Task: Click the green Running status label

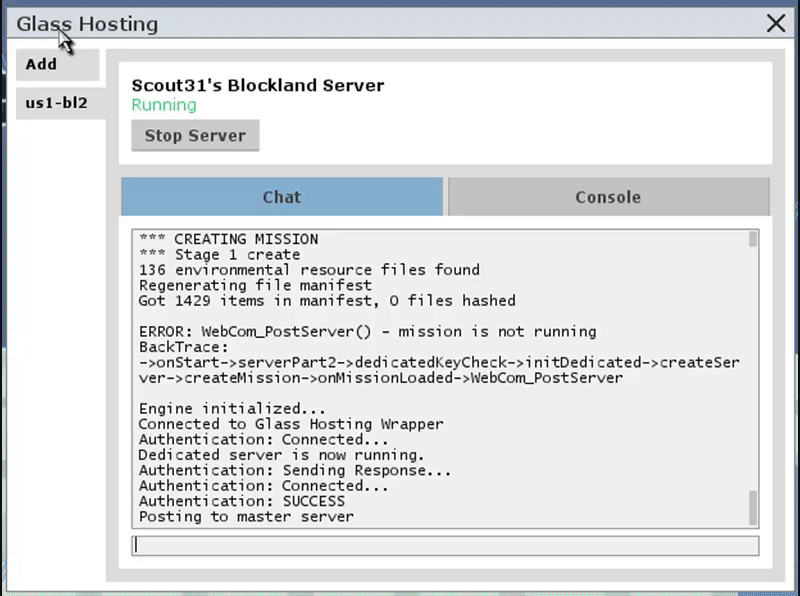Action: click(x=164, y=105)
